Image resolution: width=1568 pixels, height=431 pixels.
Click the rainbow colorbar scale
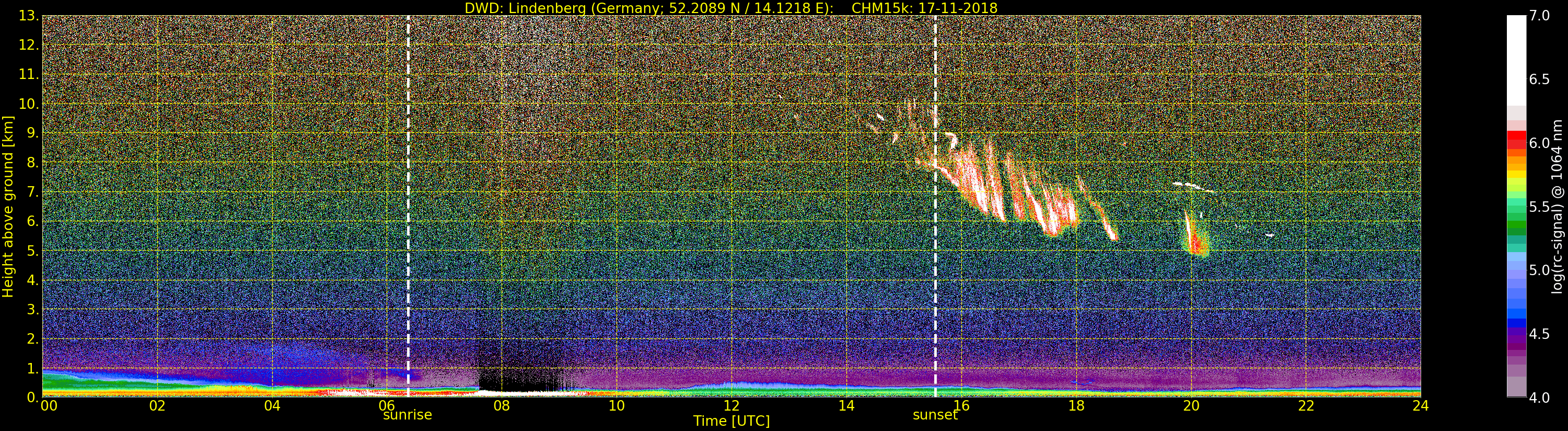click(1516, 206)
